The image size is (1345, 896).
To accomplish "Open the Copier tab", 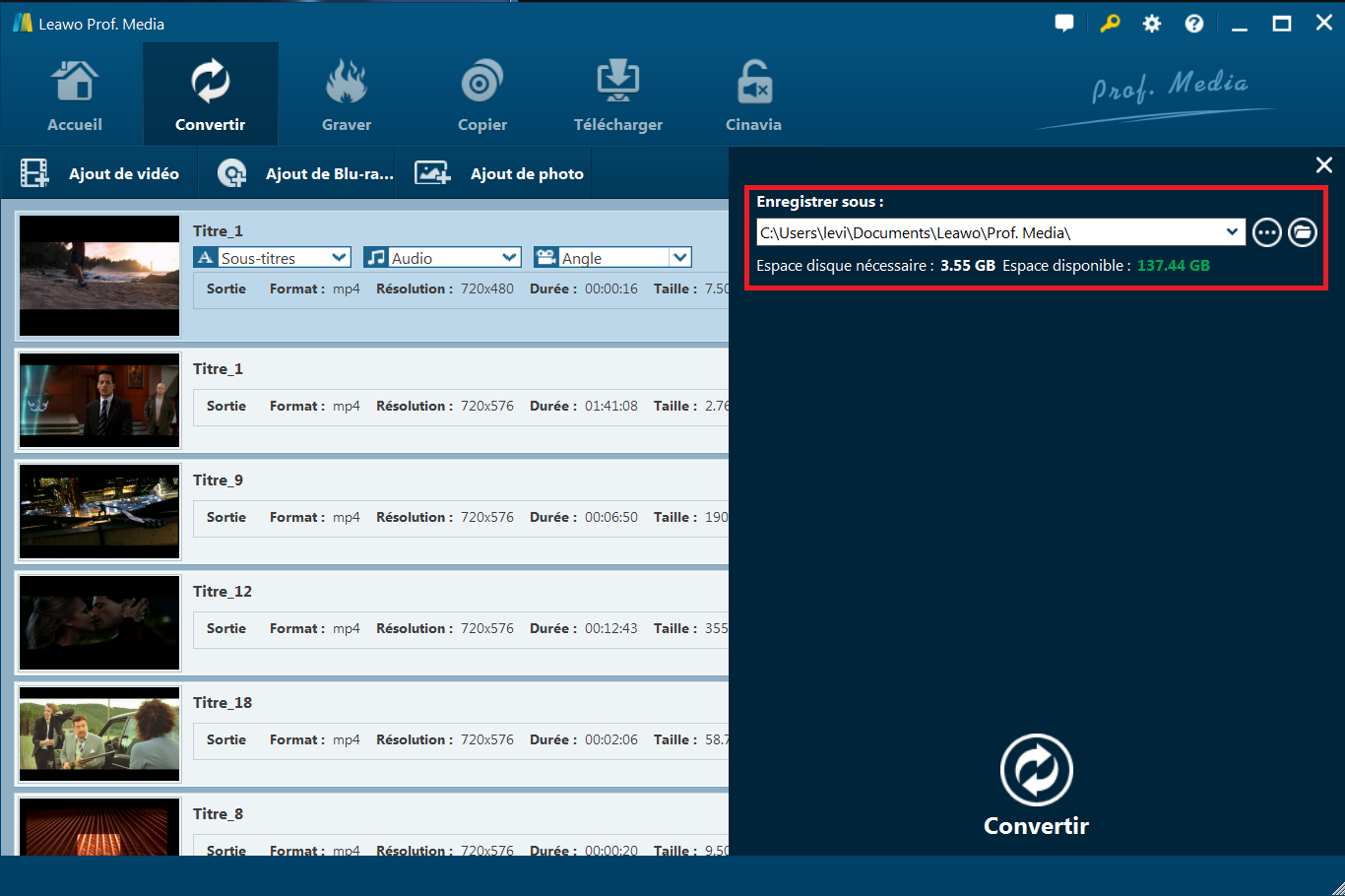I will pos(482,95).
